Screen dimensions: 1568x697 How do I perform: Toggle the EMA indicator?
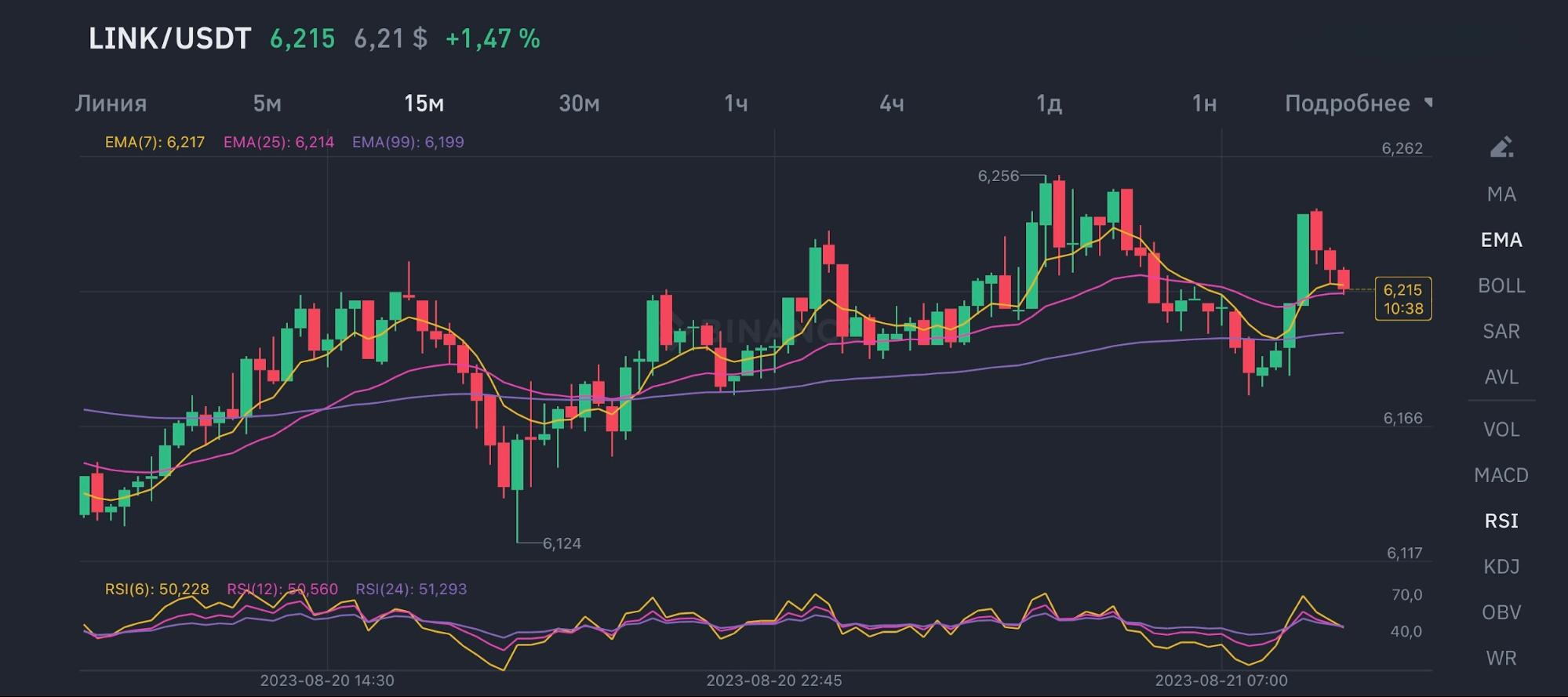click(x=1501, y=240)
